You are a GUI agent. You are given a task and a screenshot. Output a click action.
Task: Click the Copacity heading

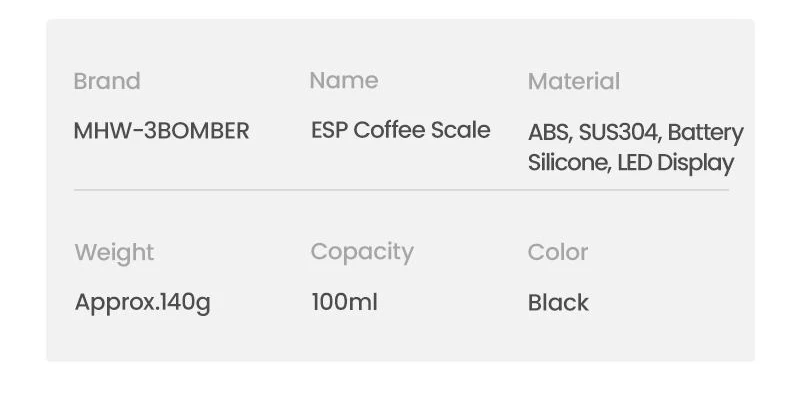click(x=362, y=253)
